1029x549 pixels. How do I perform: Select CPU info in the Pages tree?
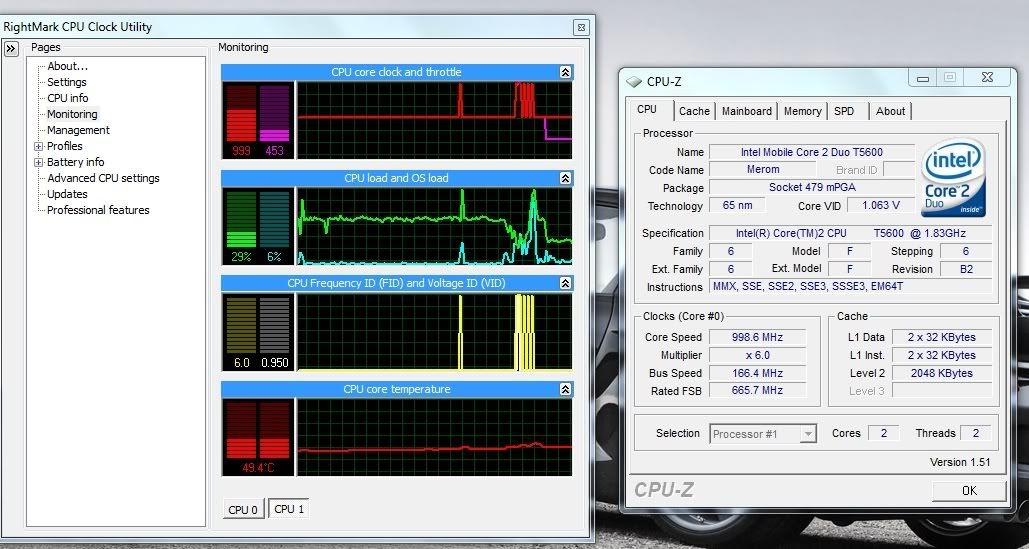tap(68, 98)
